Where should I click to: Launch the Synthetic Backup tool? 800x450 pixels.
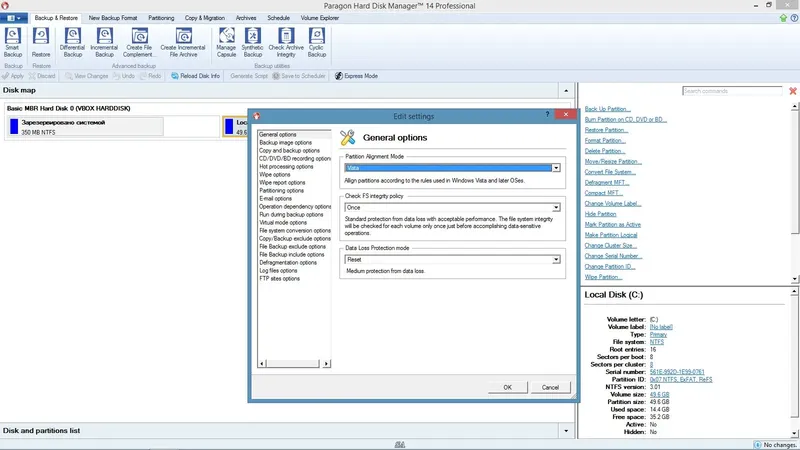(253, 42)
